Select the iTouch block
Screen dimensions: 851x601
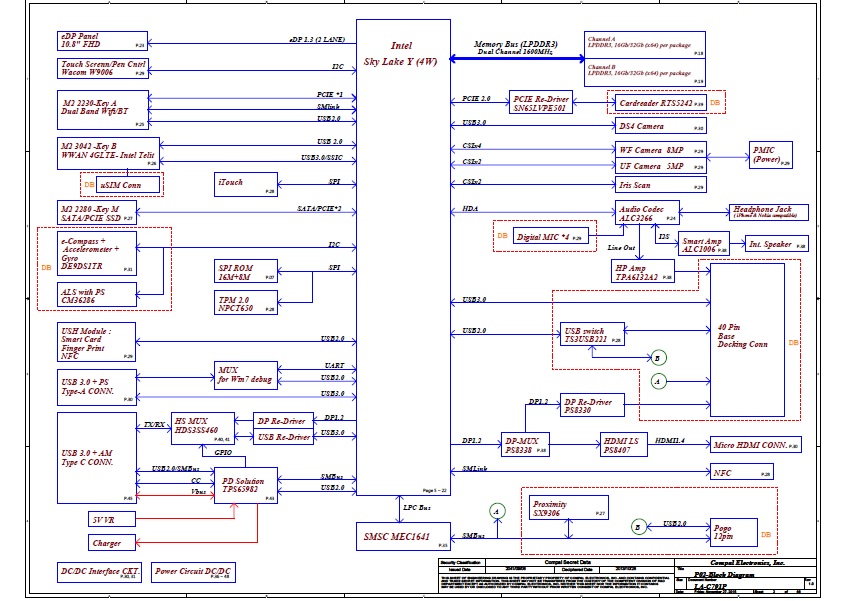click(246, 184)
